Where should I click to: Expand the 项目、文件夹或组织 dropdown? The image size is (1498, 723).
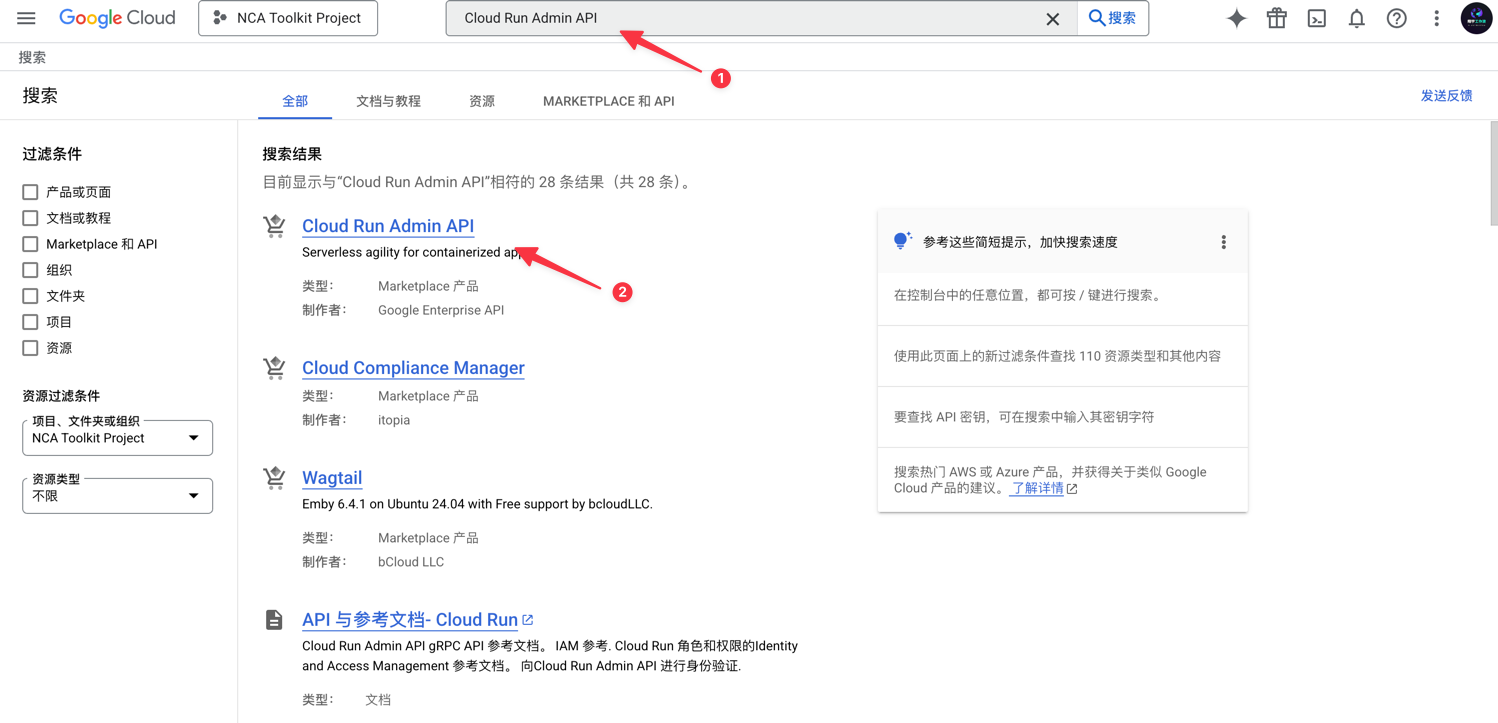[117, 438]
